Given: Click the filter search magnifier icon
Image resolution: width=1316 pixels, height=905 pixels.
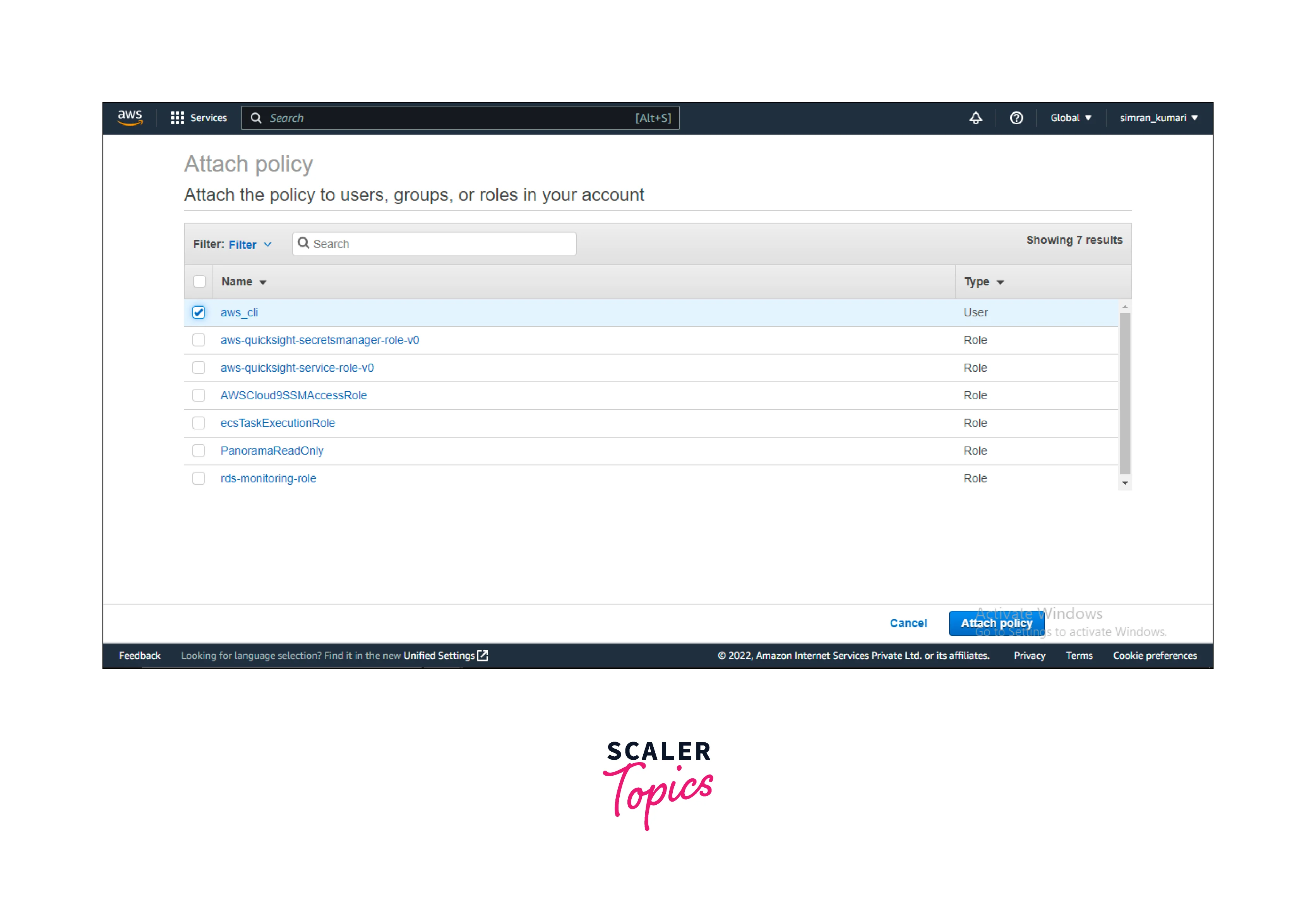Looking at the screenshot, I should (x=304, y=243).
